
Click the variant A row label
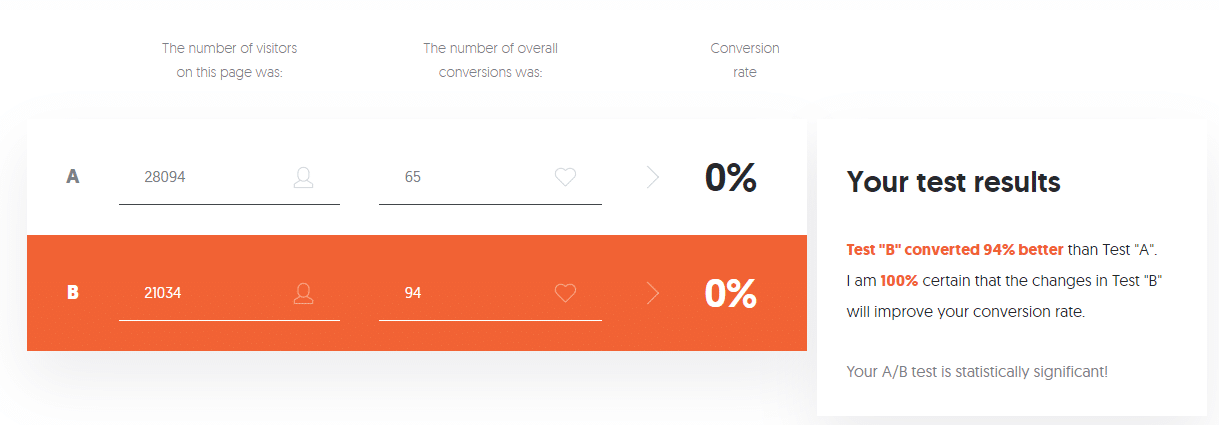[x=73, y=177]
